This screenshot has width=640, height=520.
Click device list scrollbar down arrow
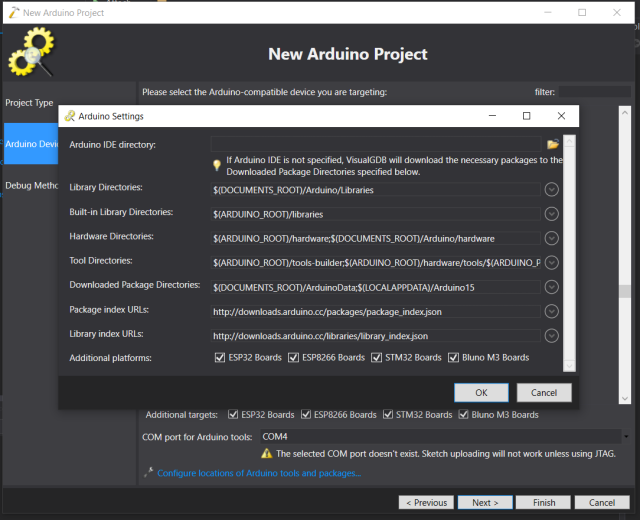pyautogui.click(x=624, y=398)
